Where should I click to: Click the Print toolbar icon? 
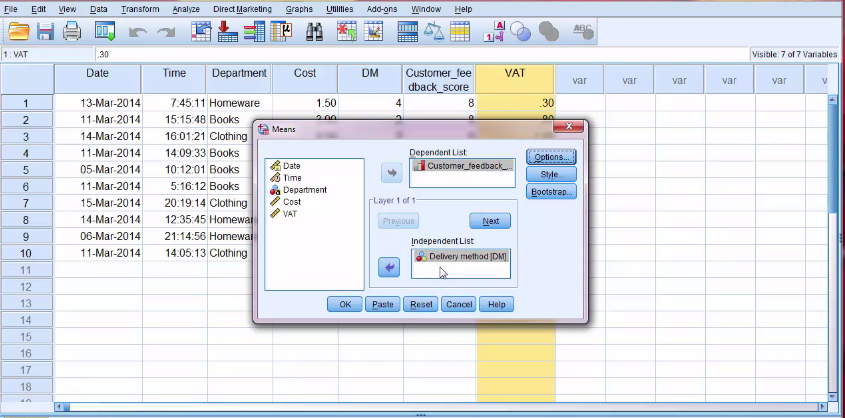(x=72, y=32)
